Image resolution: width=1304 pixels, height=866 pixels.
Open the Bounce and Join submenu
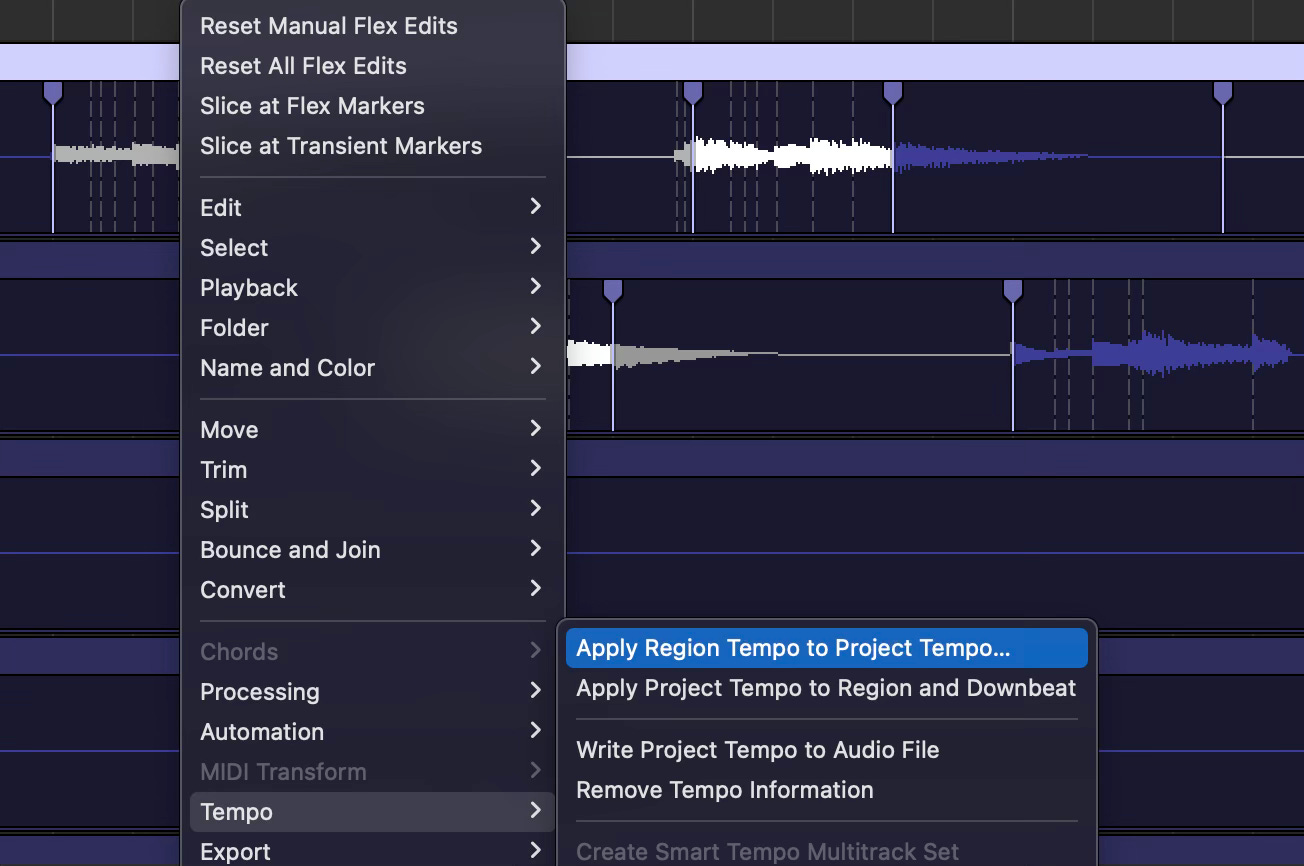(x=372, y=549)
